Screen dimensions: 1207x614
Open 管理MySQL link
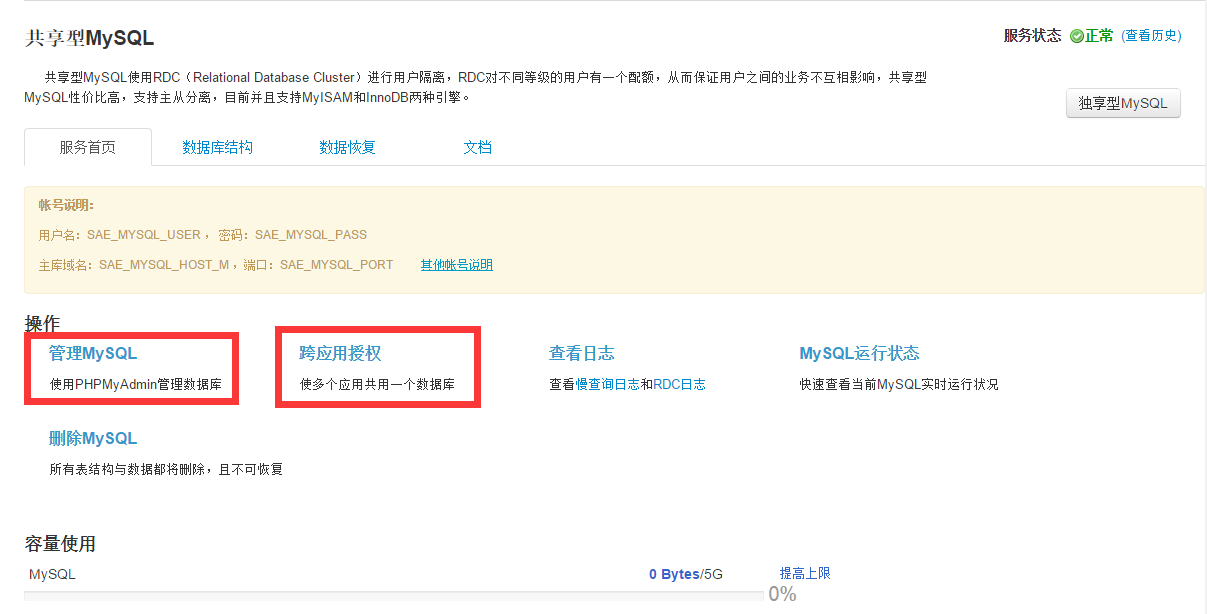[93, 353]
